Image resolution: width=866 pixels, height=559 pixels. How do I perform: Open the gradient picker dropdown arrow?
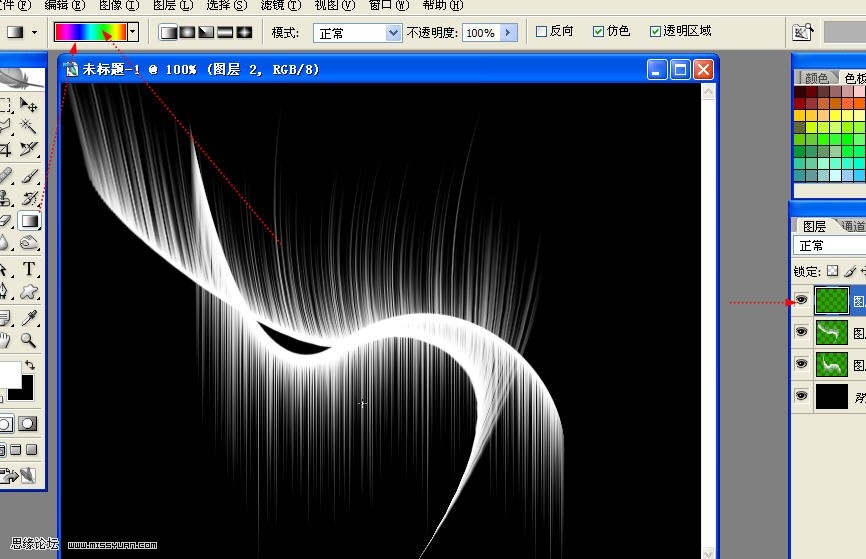coord(133,32)
